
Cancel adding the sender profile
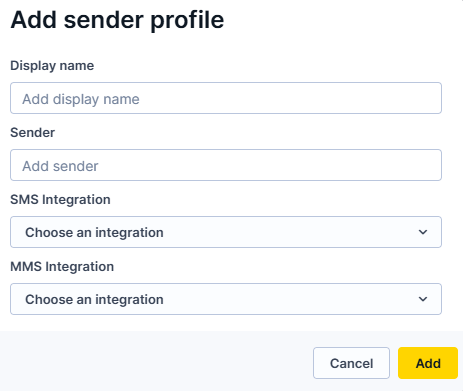click(x=351, y=363)
